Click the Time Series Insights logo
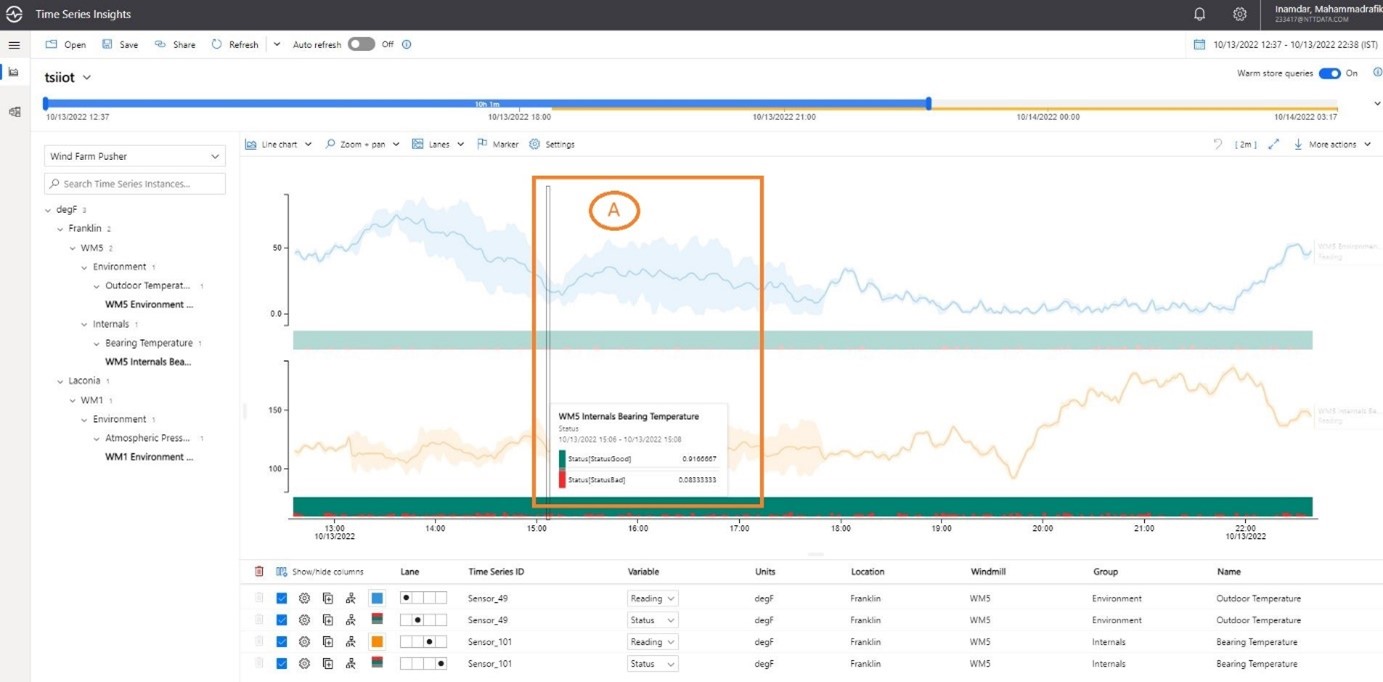The height and width of the screenshot is (682, 1383). pos(14,15)
